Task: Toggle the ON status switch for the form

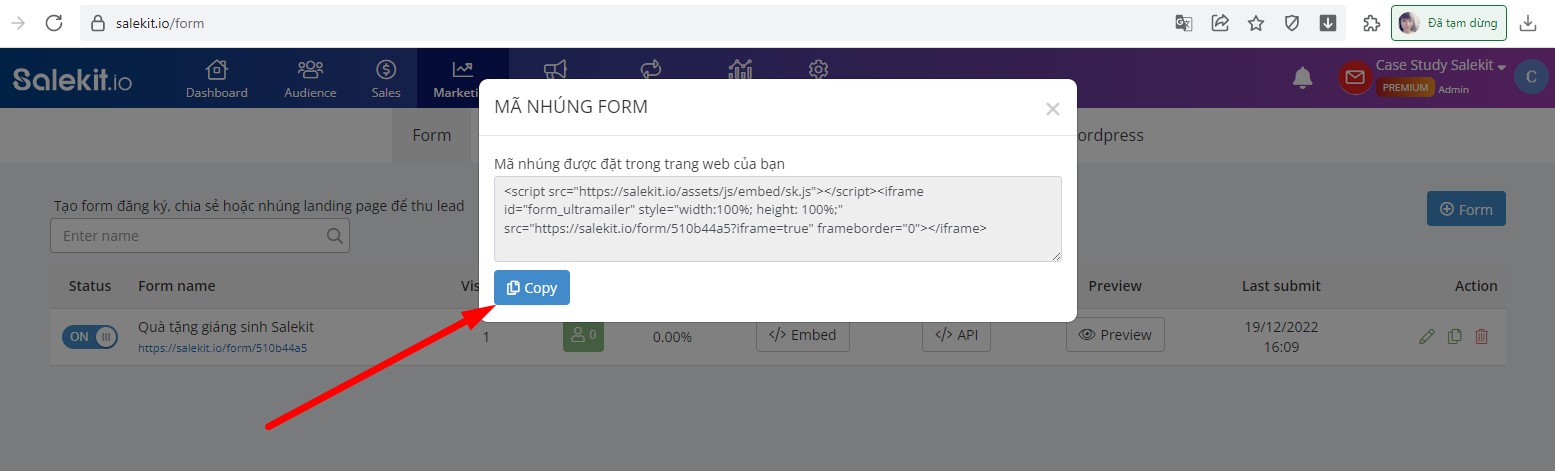Action: point(90,337)
